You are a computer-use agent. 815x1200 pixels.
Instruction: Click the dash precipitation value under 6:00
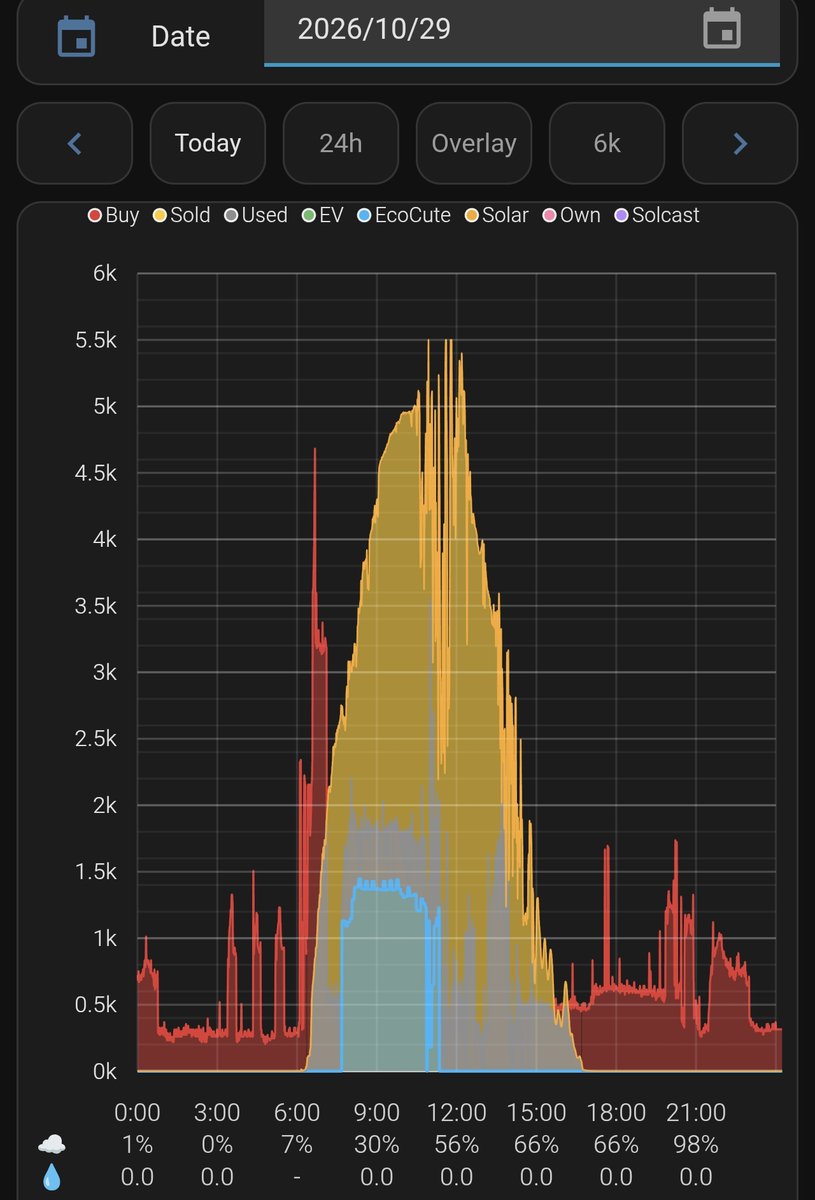tap(297, 1178)
